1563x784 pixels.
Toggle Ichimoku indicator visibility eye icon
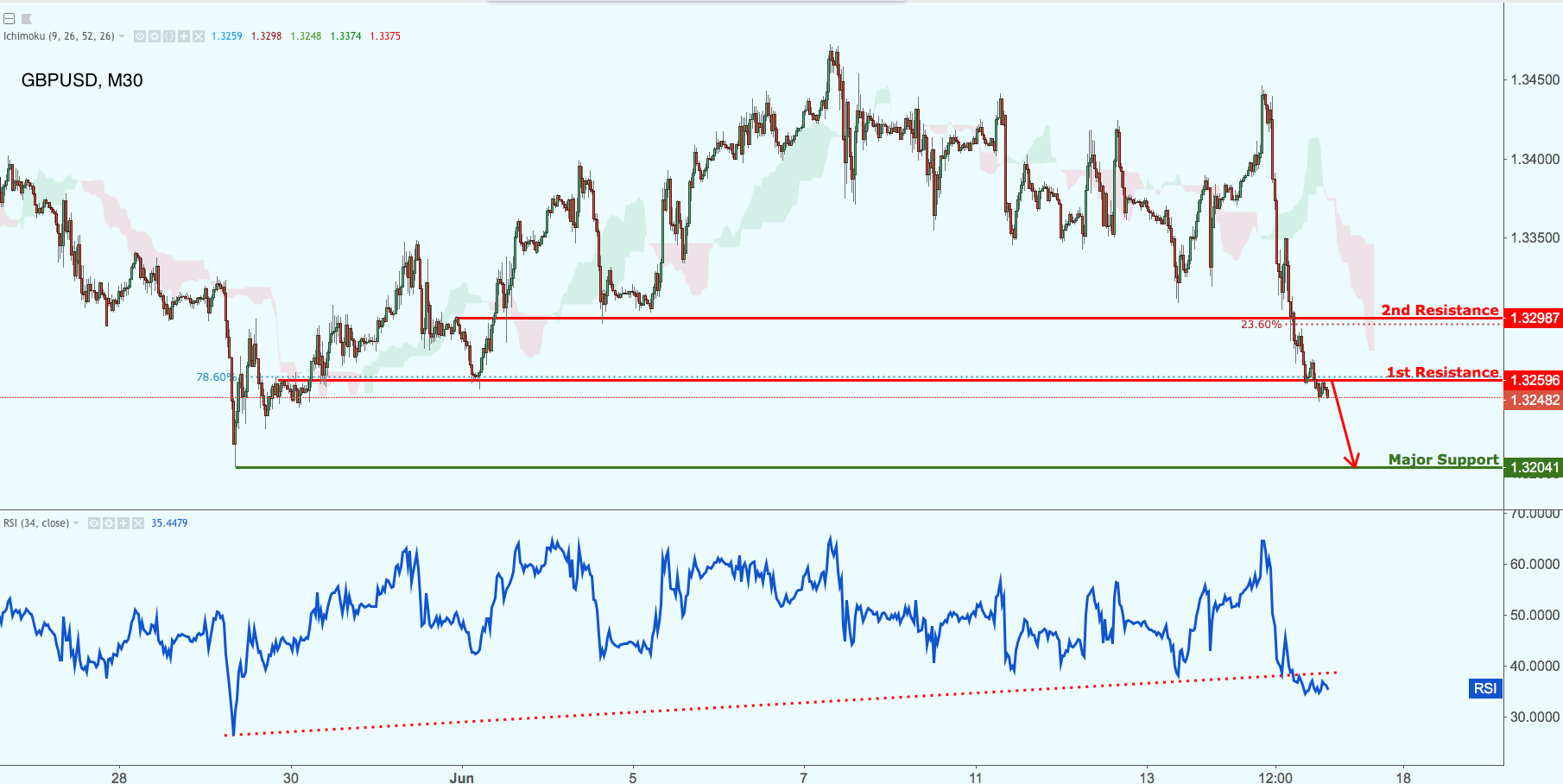point(140,36)
